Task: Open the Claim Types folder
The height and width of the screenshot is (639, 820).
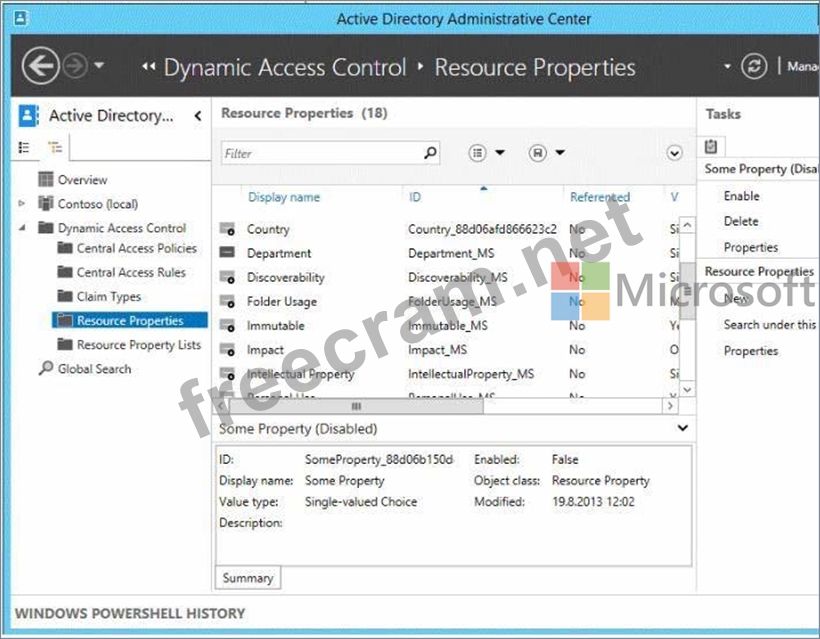Action: (x=109, y=296)
